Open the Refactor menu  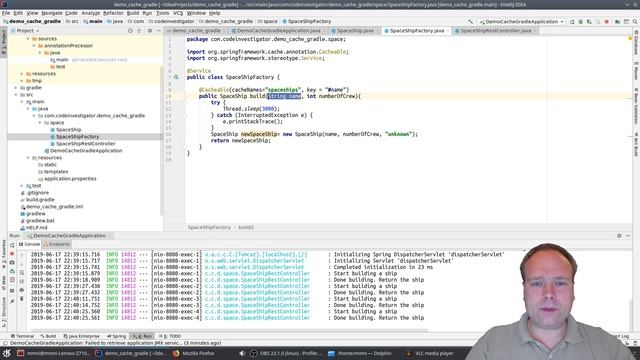(x=113, y=13)
